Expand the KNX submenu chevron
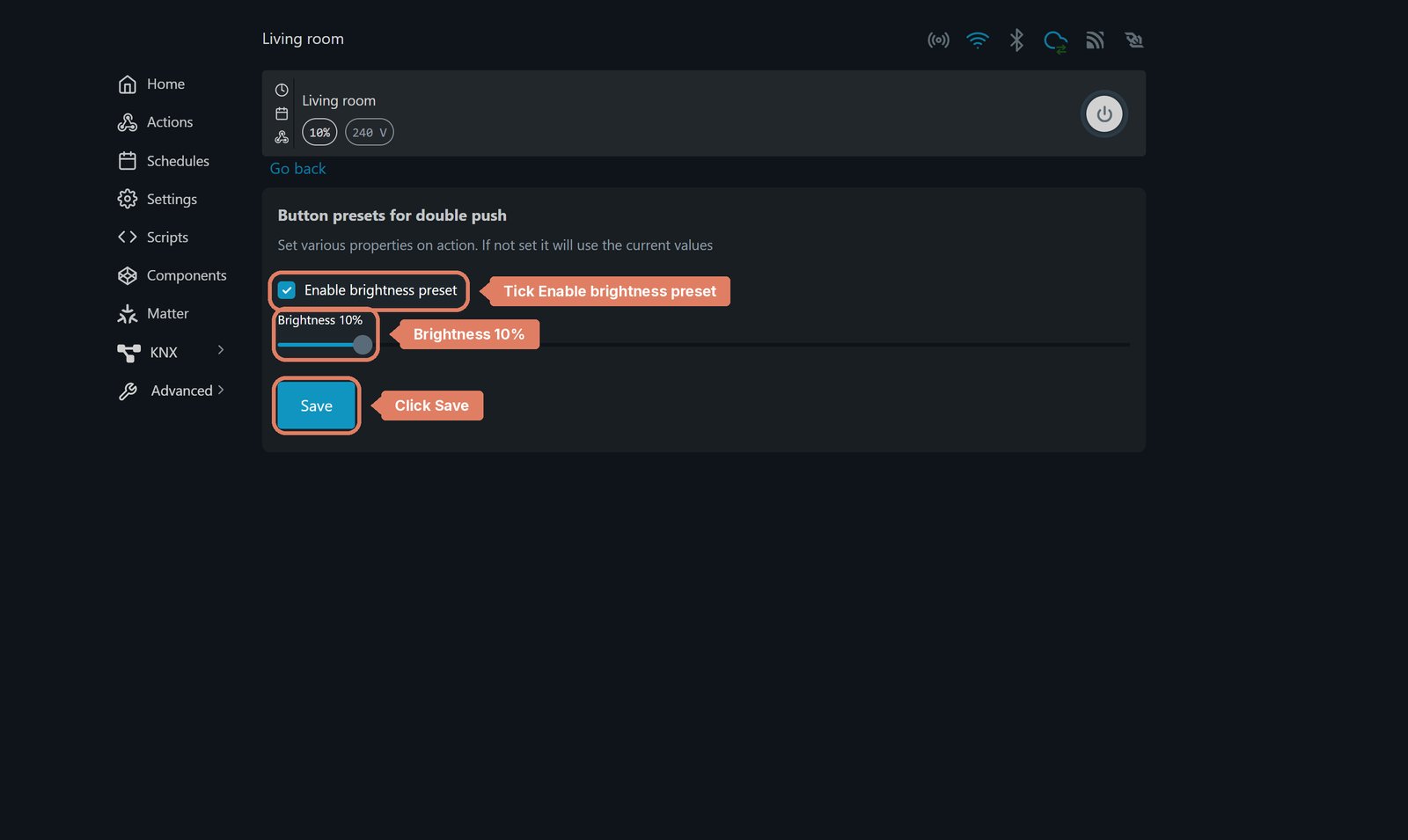 point(221,350)
